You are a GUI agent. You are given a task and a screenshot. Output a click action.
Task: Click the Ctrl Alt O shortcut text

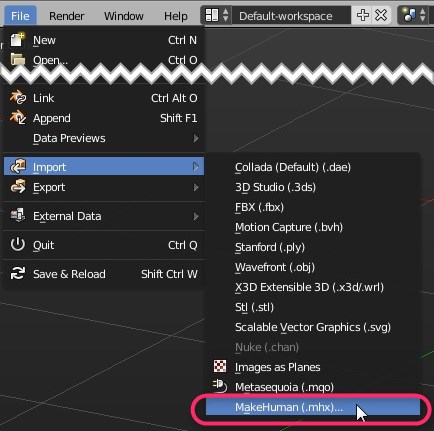(174, 98)
